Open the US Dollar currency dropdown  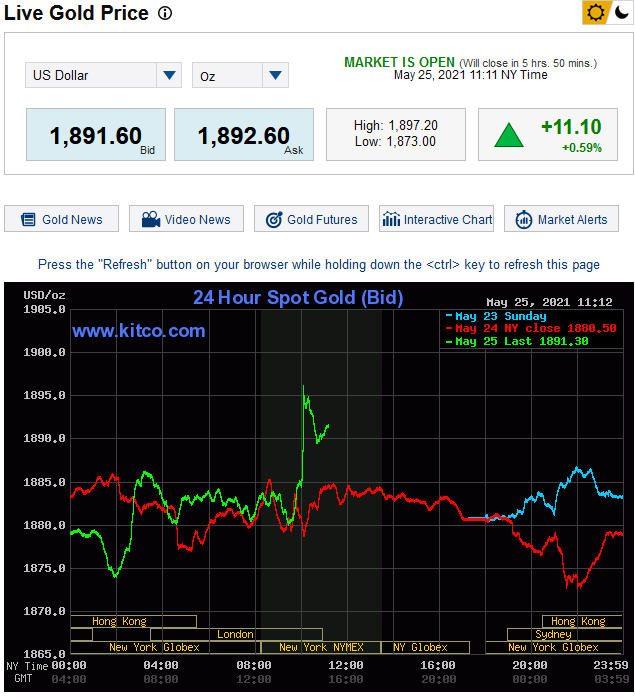click(x=103, y=75)
